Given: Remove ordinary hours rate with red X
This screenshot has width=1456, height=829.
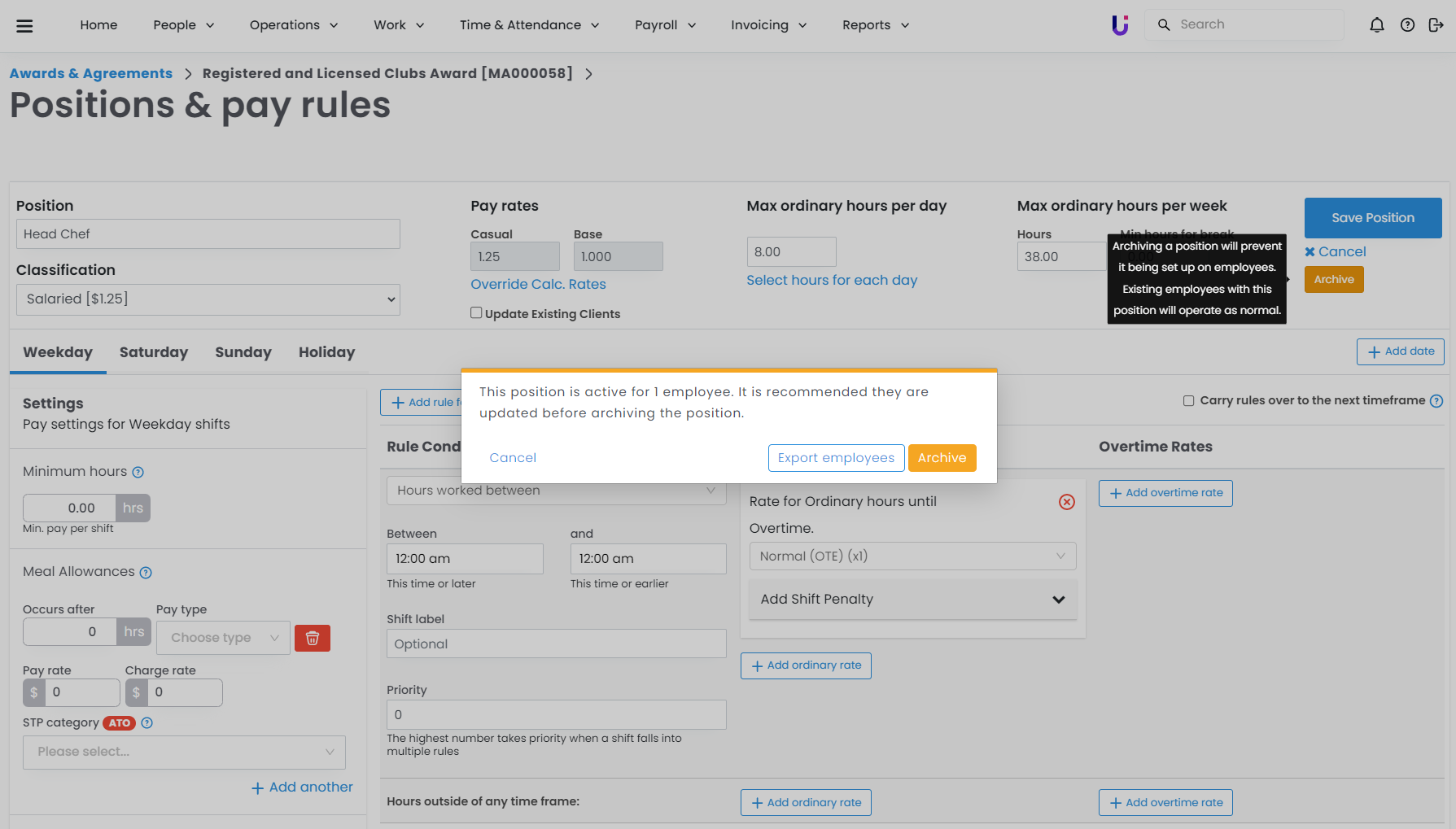Looking at the screenshot, I should click(1066, 502).
